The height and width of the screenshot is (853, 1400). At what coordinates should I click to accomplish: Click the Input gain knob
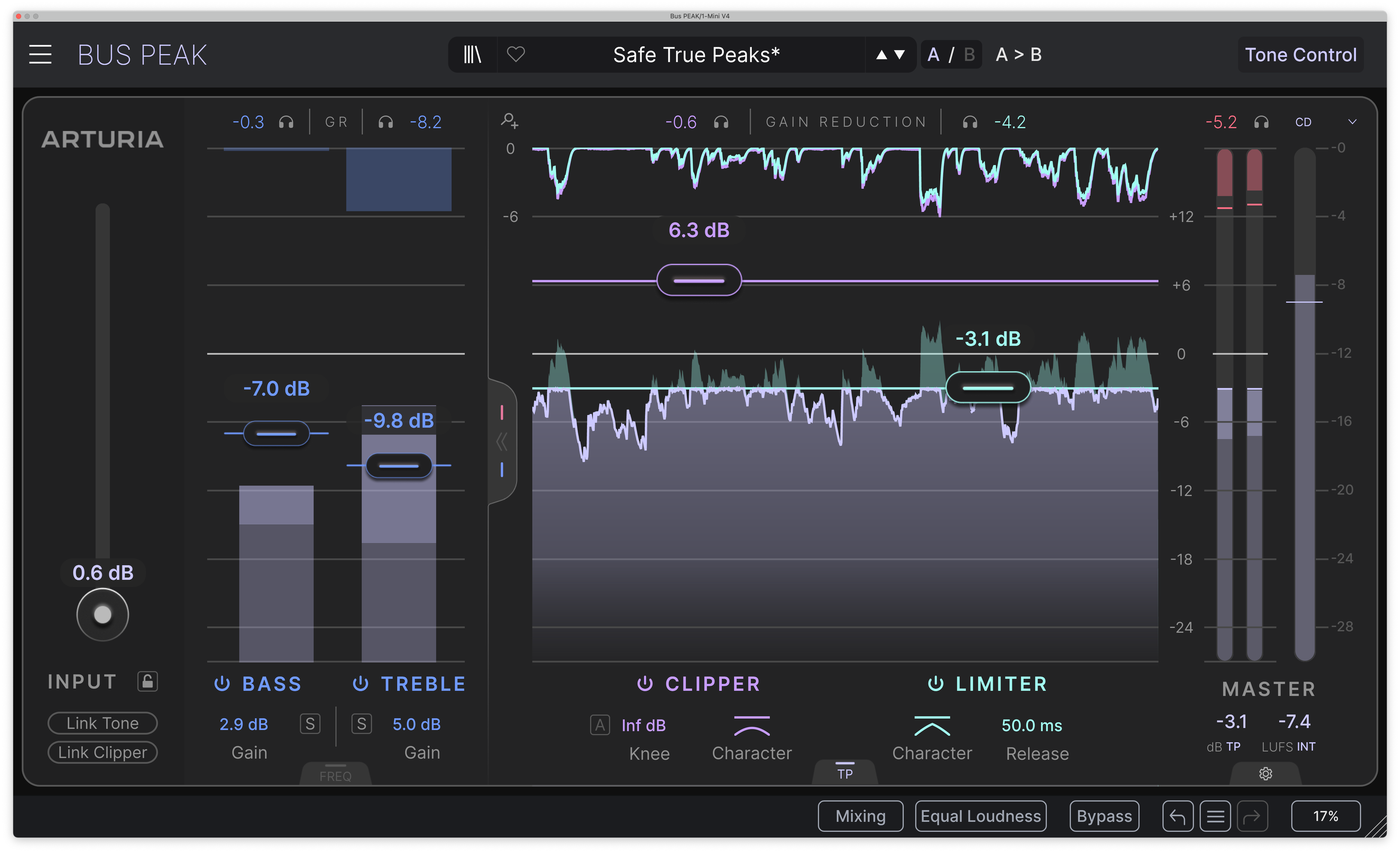coord(102,614)
